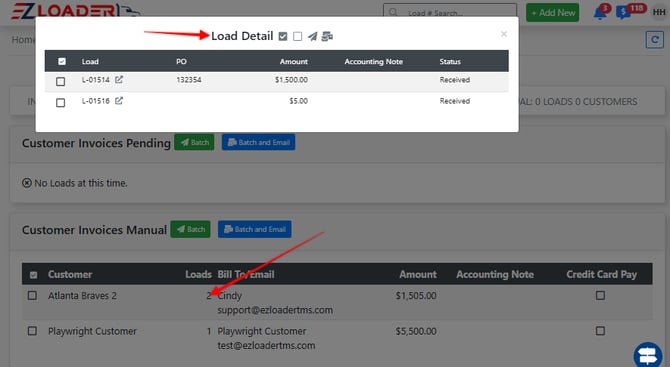Click the Customer column header

tap(70, 274)
